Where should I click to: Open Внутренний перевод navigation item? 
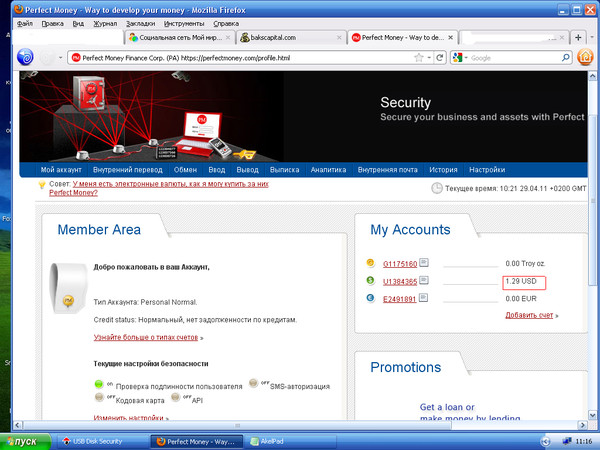tap(127, 170)
